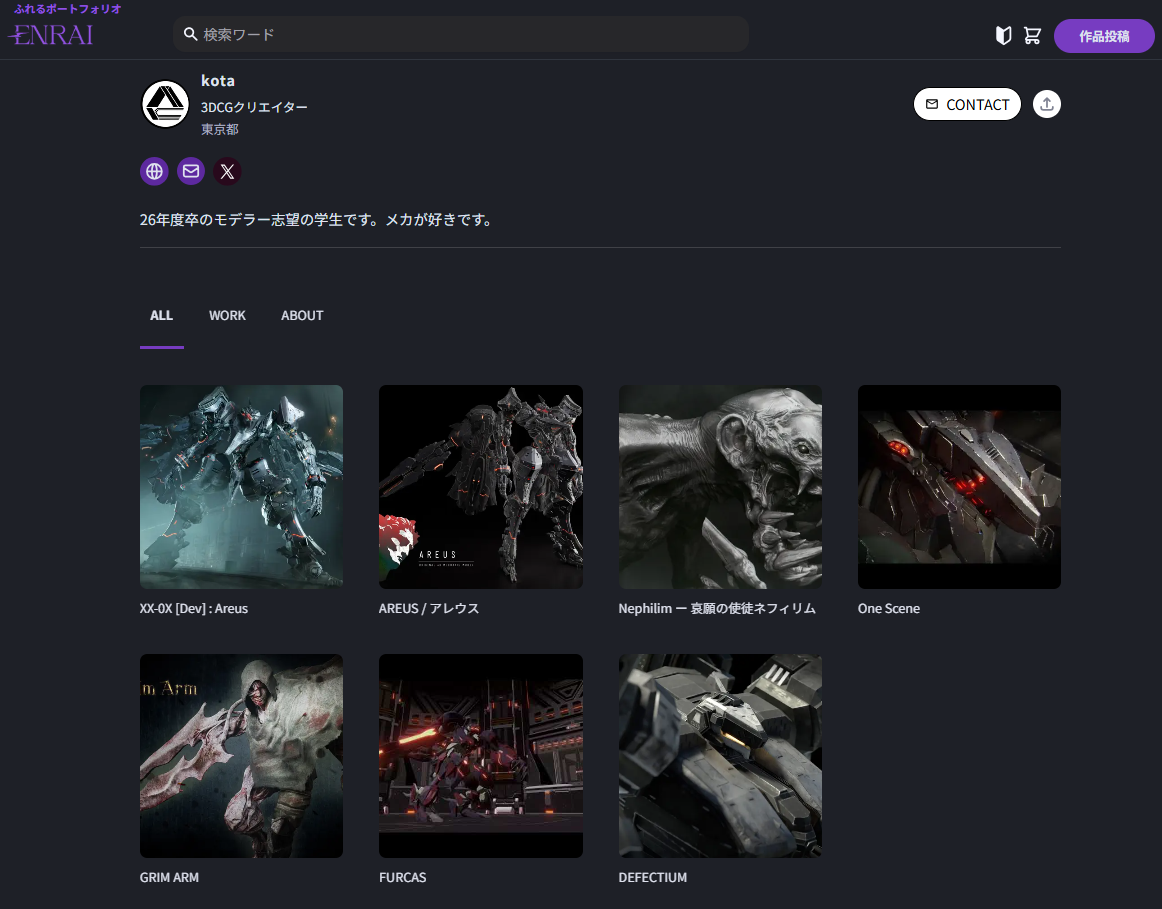Click the ふれるポートフォリオ tagline text
The image size is (1162, 909).
(67, 9)
